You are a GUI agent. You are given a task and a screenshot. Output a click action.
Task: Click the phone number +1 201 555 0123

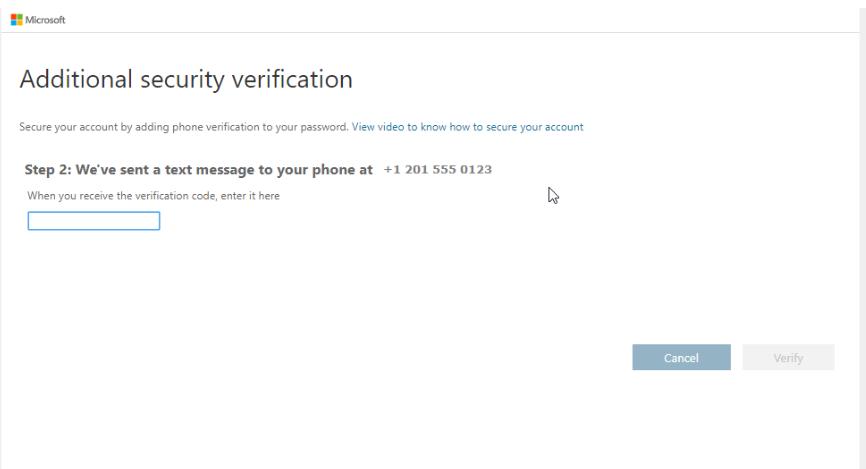437,170
